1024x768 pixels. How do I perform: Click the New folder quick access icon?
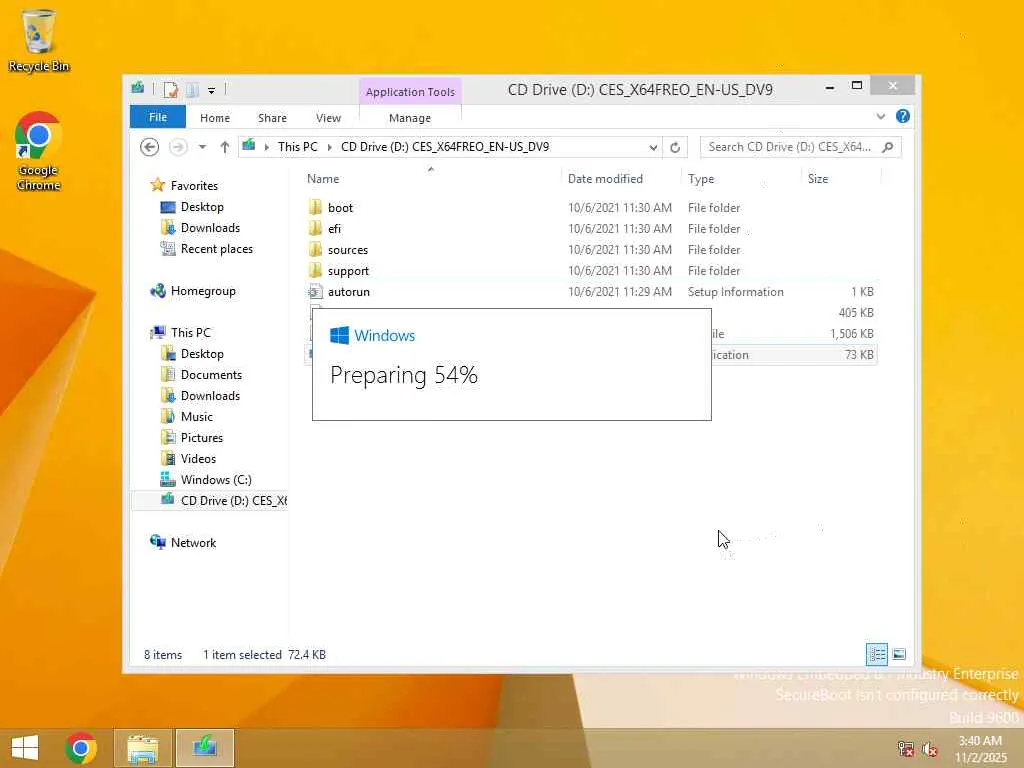point(193,89)
